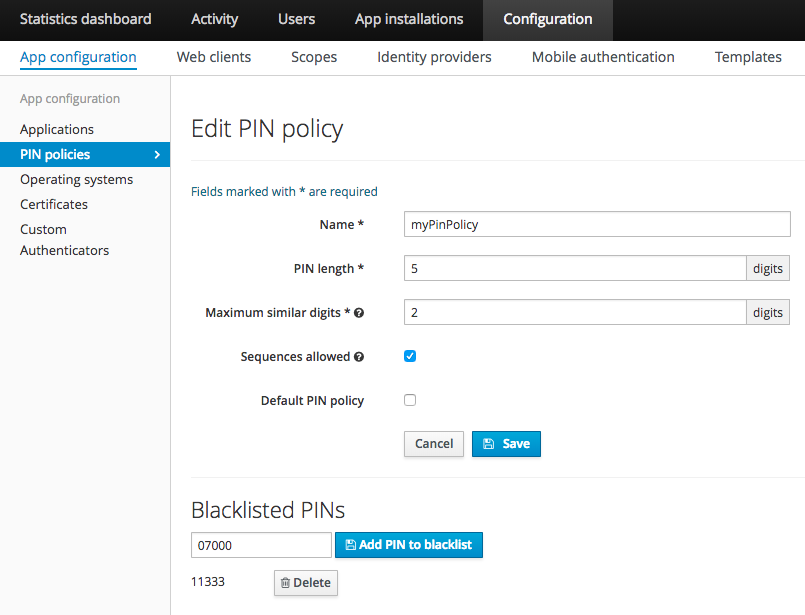
Task: Click the save disk icon on the Save button
Action: (490, 443)
